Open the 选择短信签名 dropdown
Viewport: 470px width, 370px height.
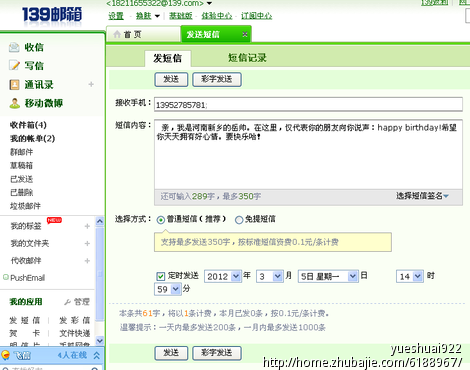tap(422, 196)
